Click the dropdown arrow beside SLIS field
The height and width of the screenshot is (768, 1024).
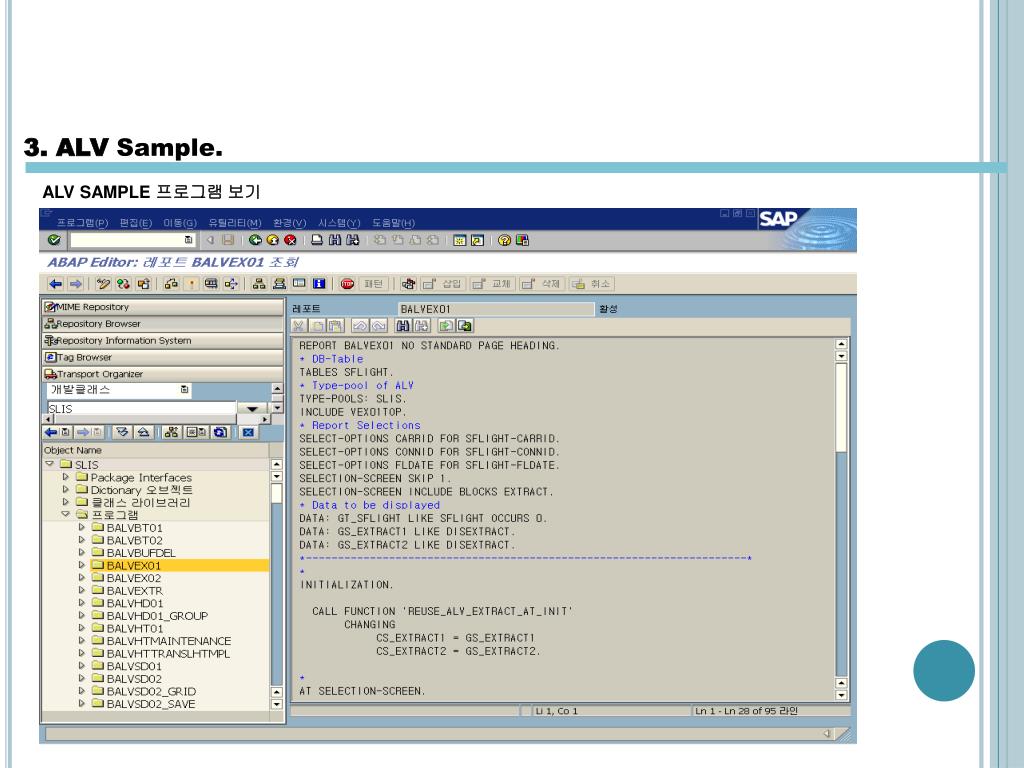tap(251, 409)
